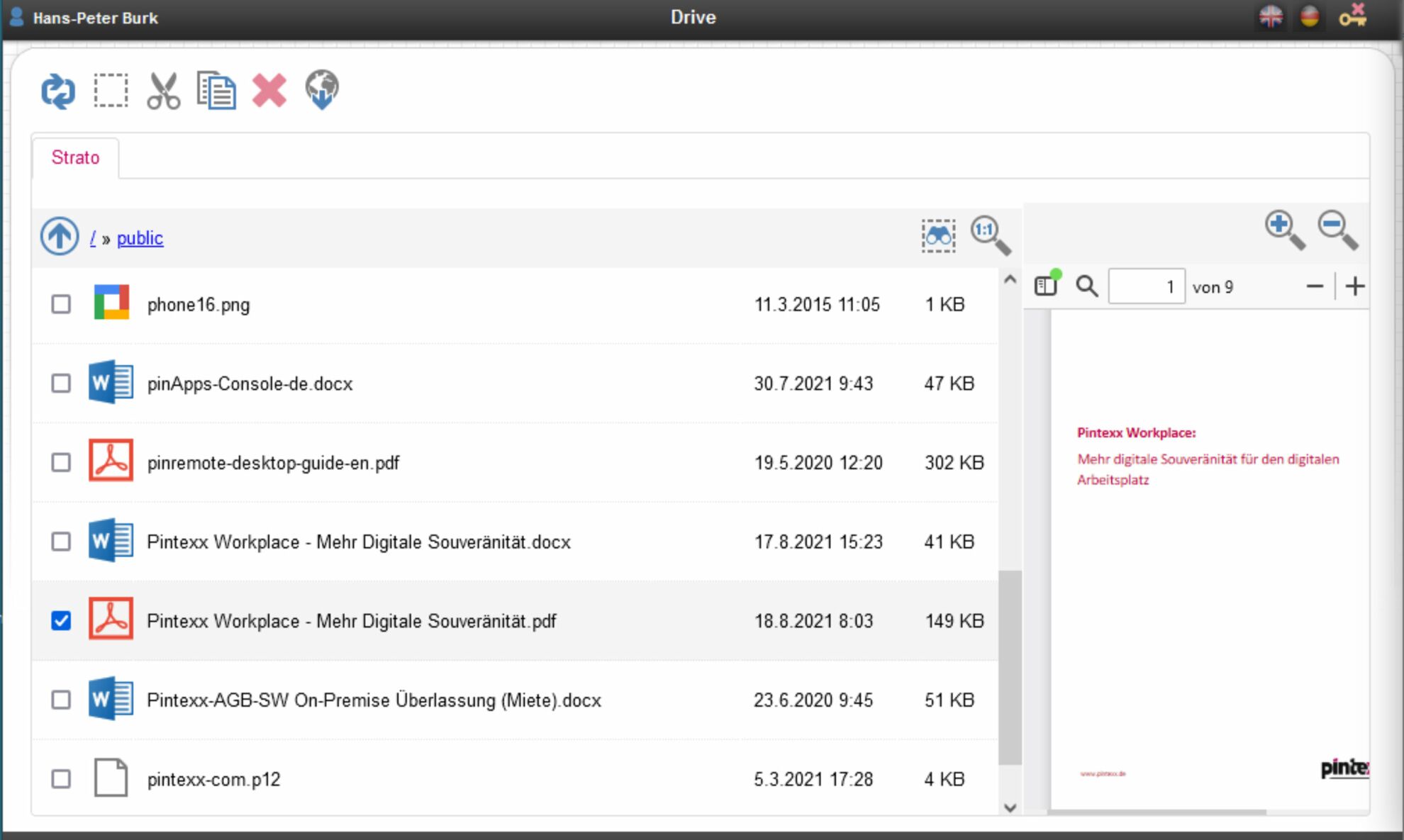Check the pintexx-com.p12 checkbox
This screenshot has height=840, width=1404.
point(61,779)
